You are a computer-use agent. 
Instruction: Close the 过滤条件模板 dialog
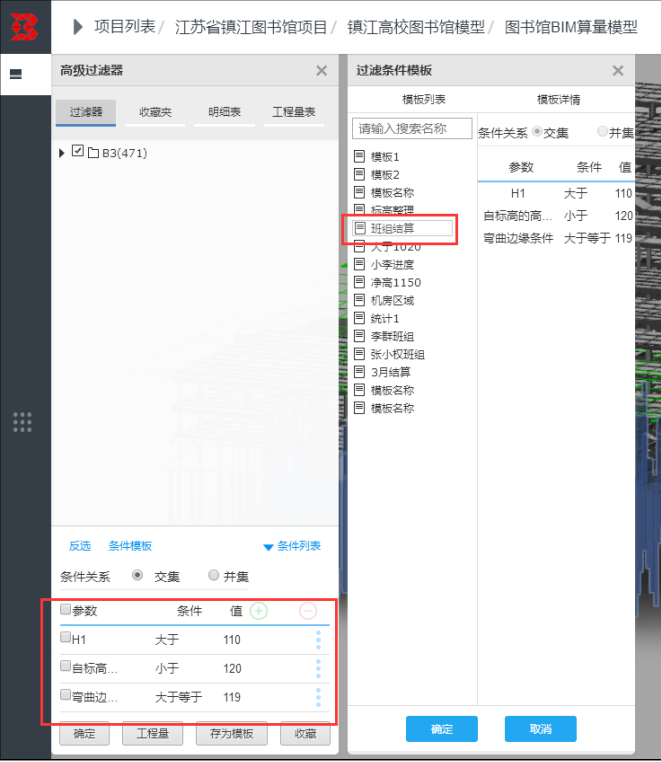618,71
